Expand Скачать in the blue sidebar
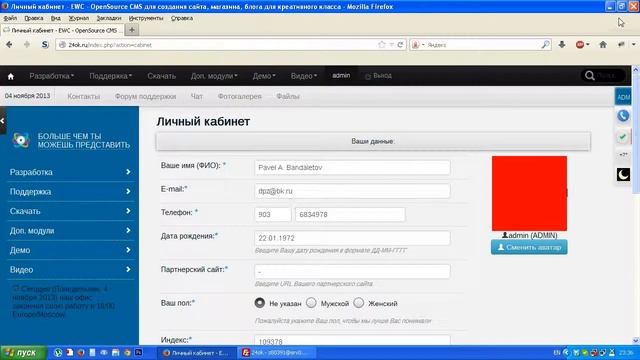 [x=70, y=211]
